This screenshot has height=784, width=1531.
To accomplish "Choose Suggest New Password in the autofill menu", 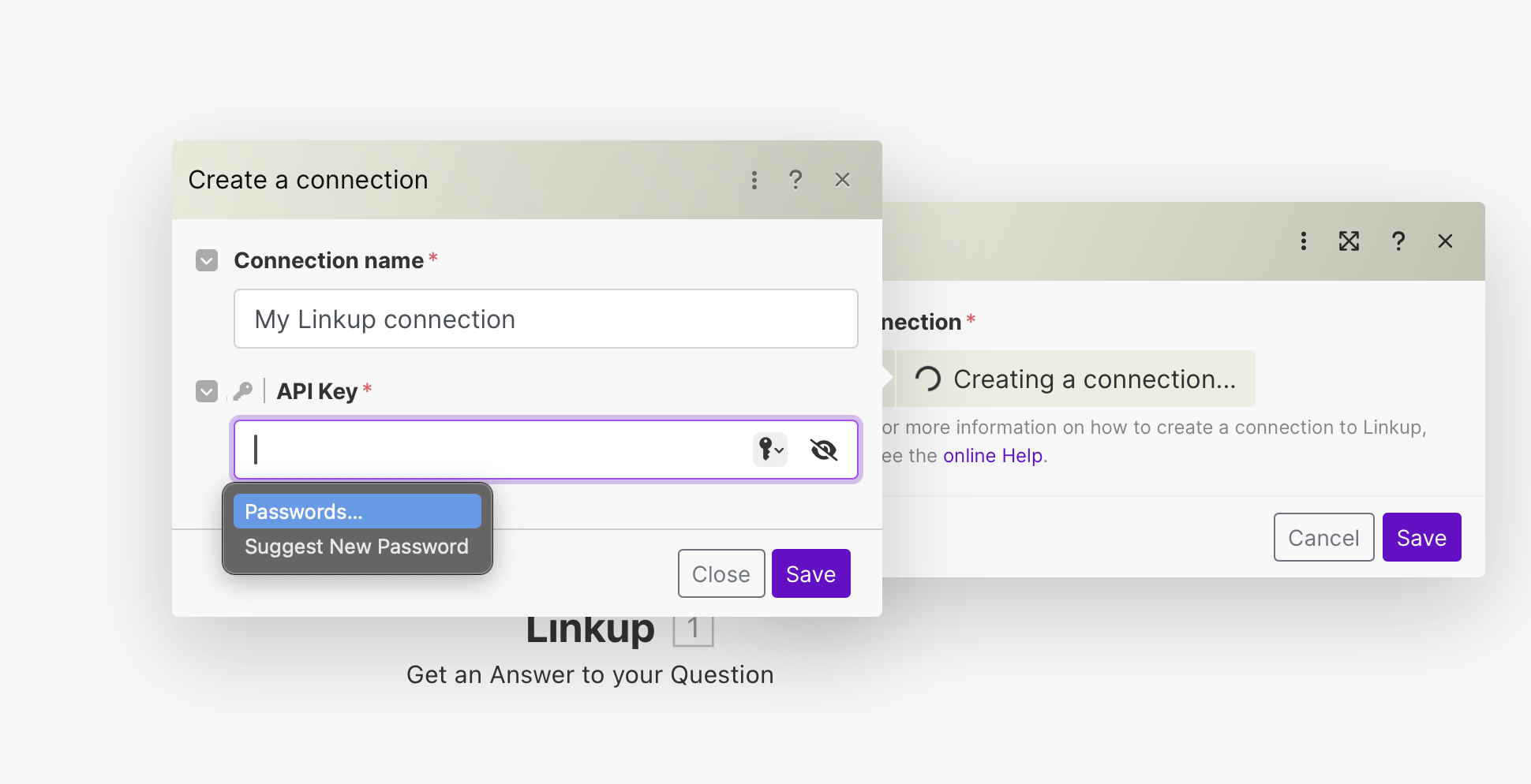I will tap(357, 547).
